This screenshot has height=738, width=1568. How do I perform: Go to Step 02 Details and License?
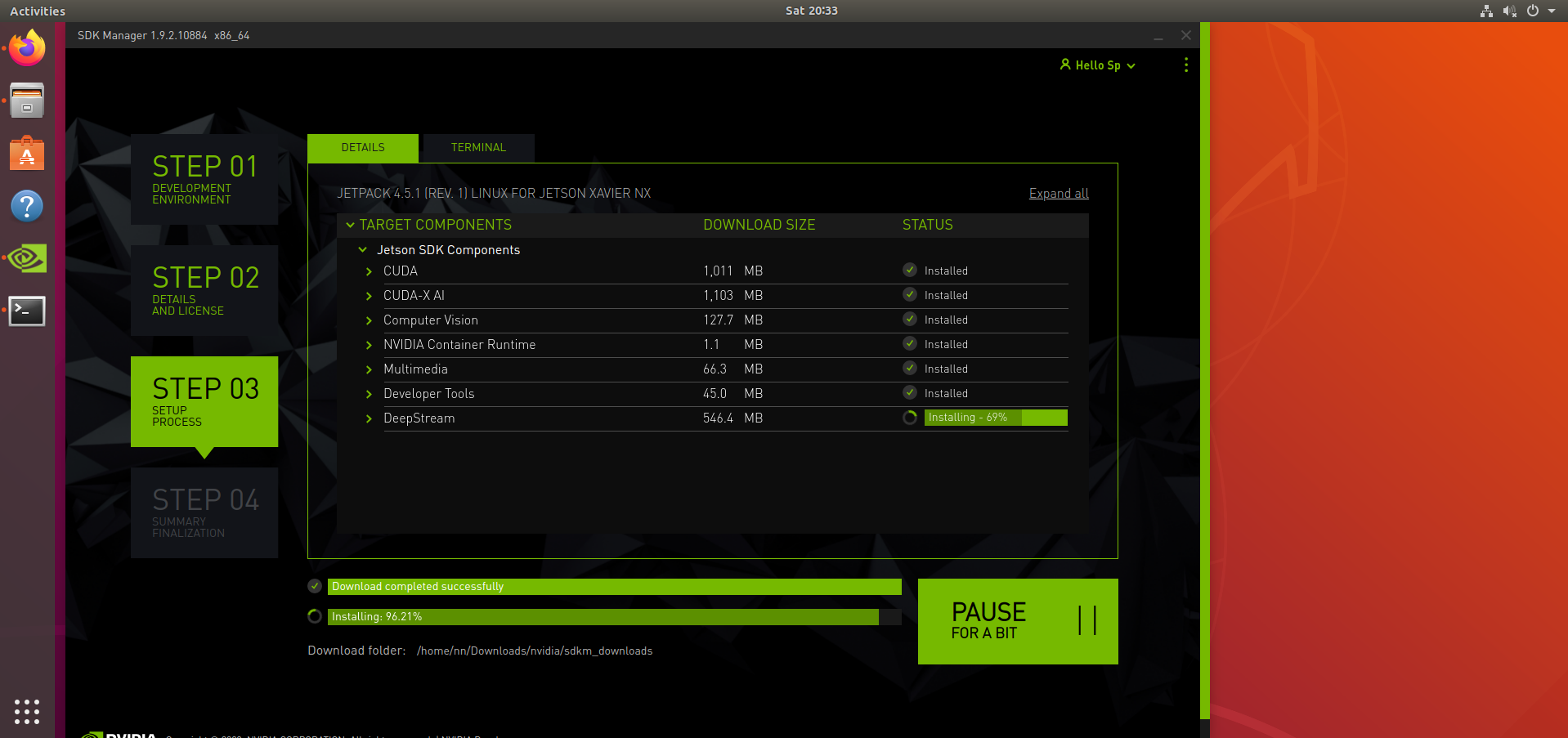click(204, 290)
